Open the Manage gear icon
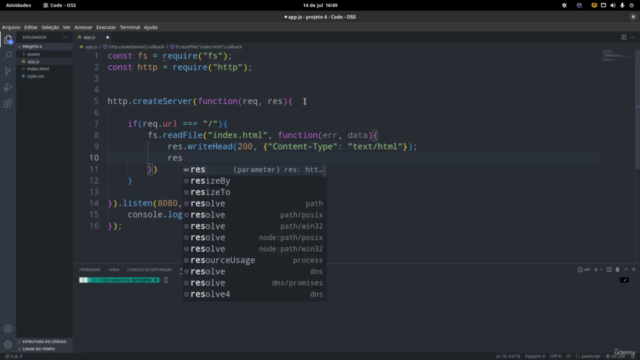Viewport: 640px width, 360px height. [8, 344]
